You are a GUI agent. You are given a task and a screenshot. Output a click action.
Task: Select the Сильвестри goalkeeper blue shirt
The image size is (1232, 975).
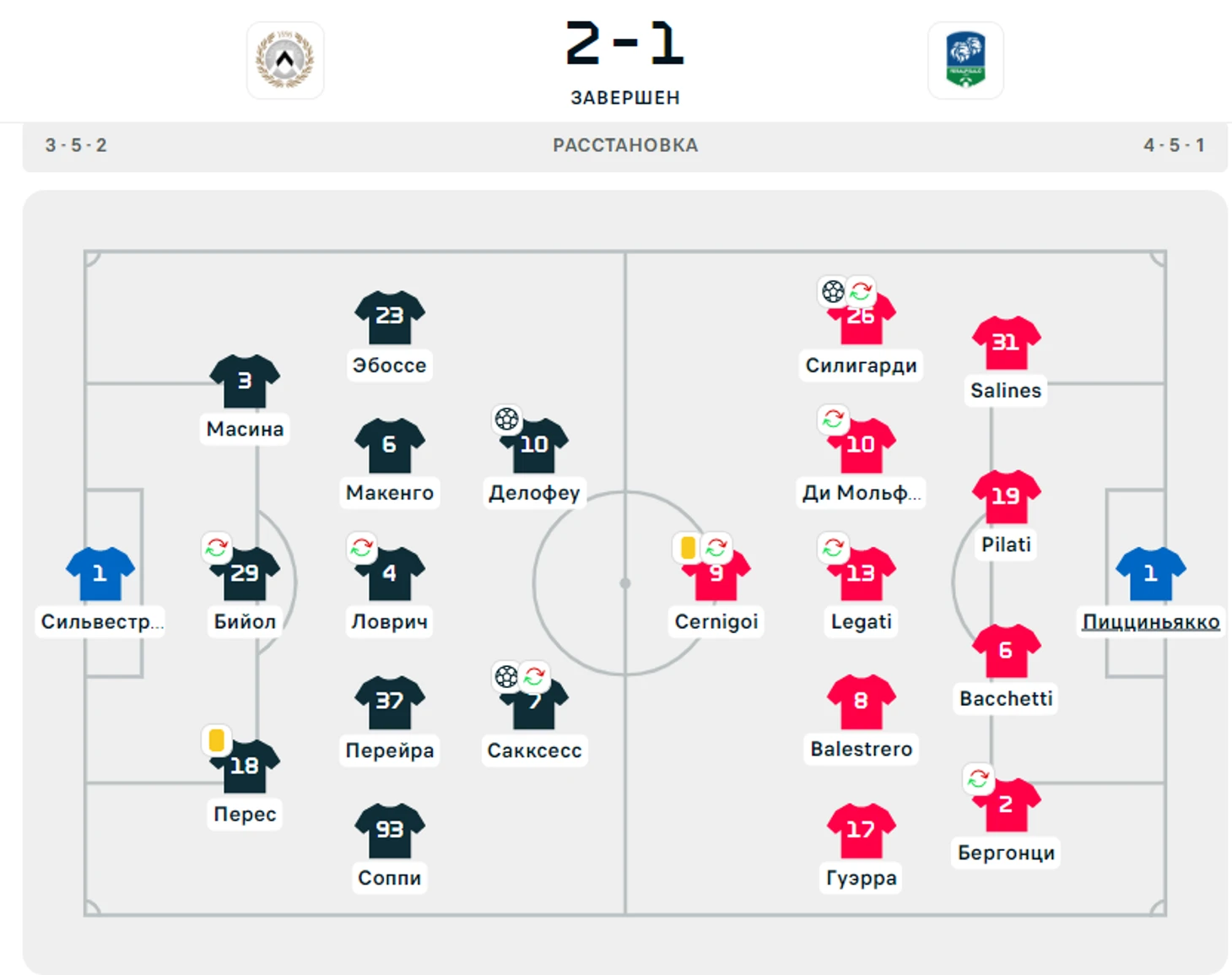coord(100,574)
